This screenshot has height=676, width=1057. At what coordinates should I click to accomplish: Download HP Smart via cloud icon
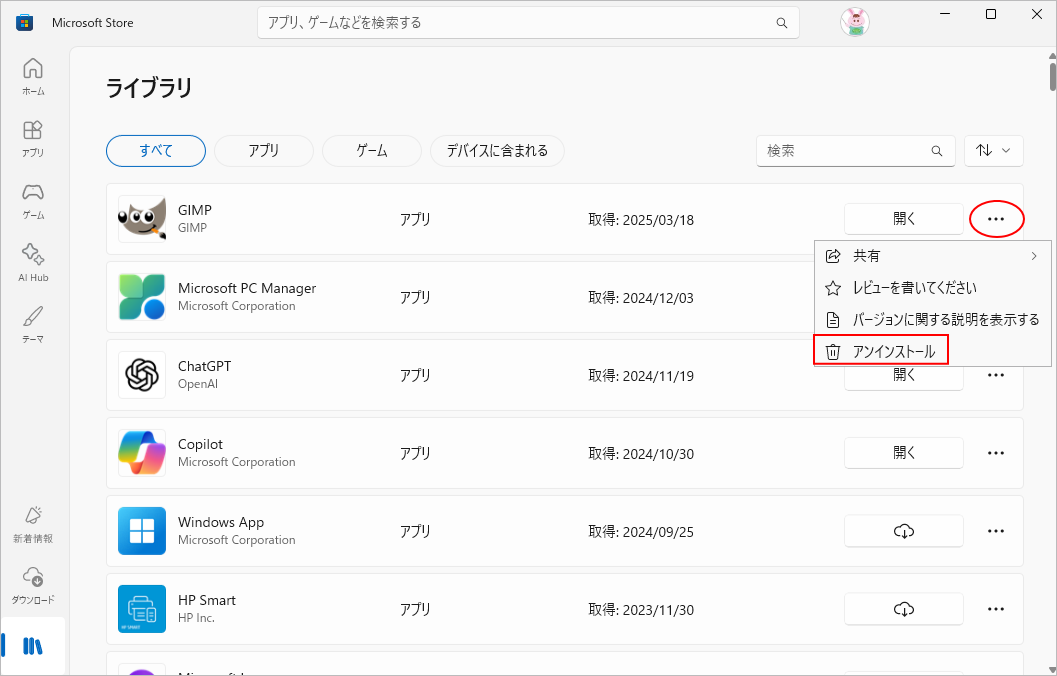click(903, 609)
